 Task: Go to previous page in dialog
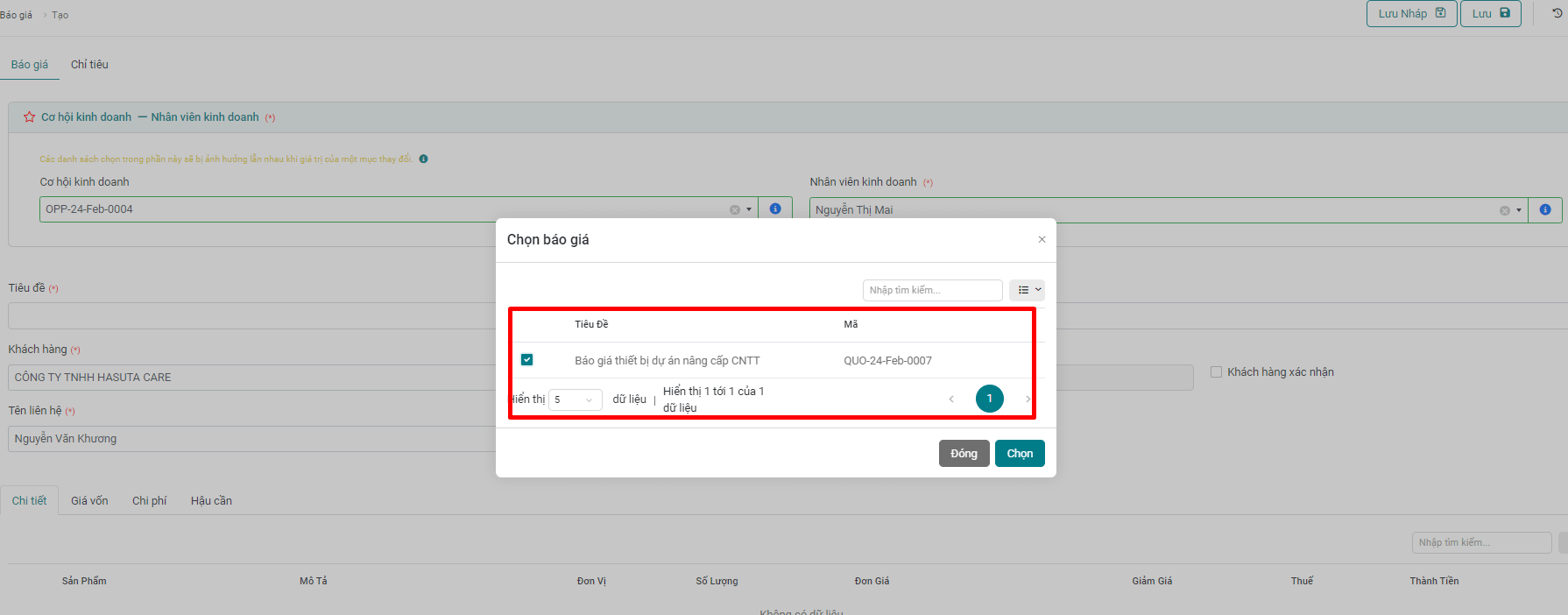pos(951,399)
